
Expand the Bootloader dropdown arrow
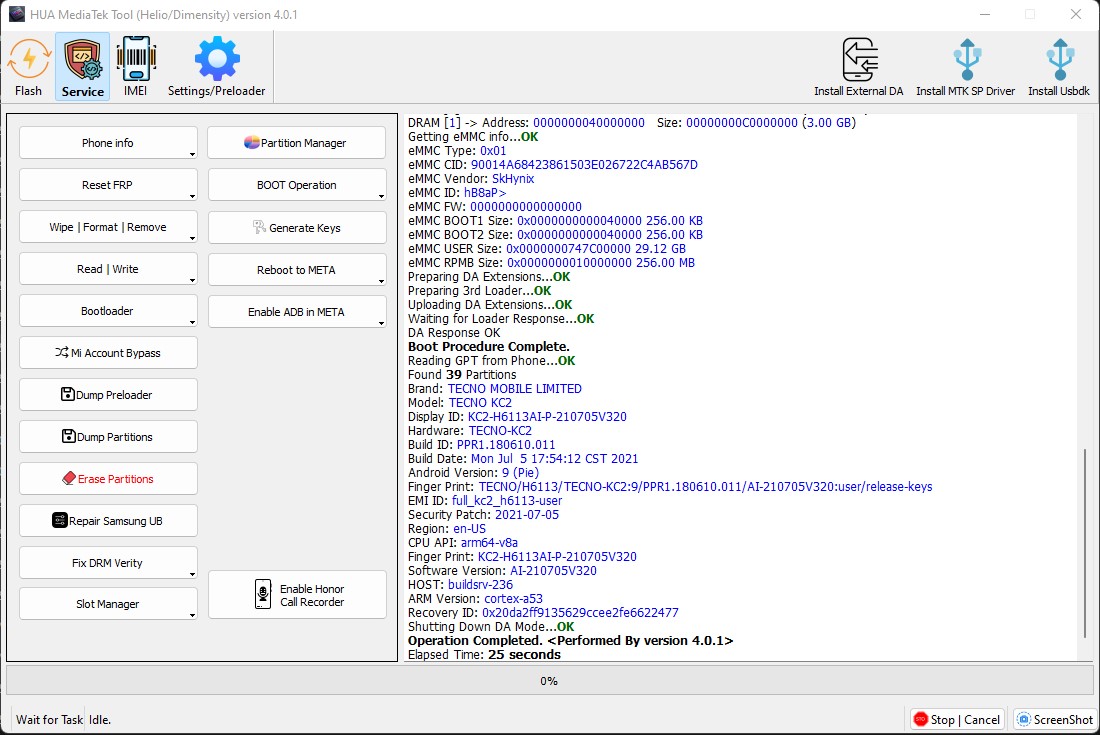point(192,323)
